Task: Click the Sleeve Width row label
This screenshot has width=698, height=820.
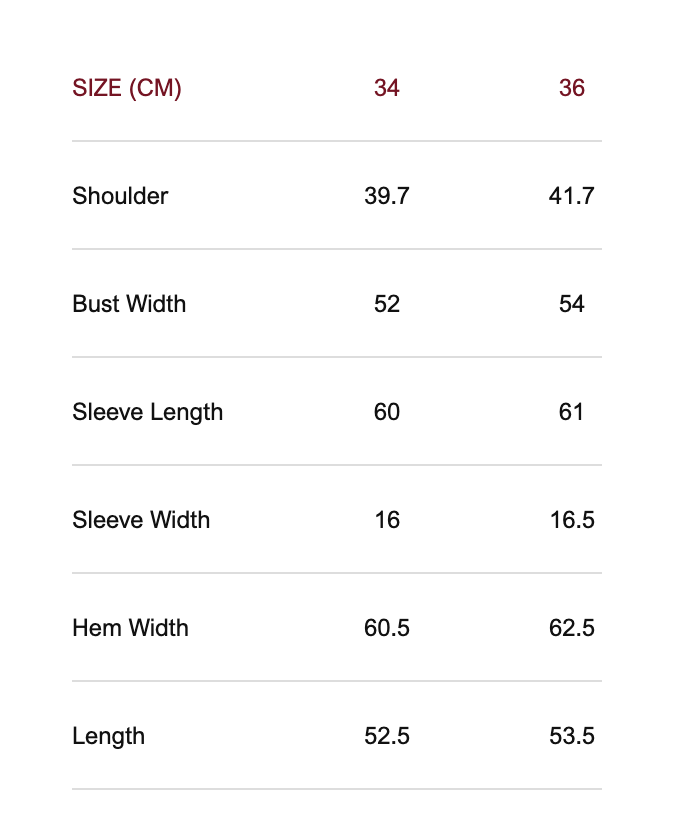Action: (x=141, y=520)
